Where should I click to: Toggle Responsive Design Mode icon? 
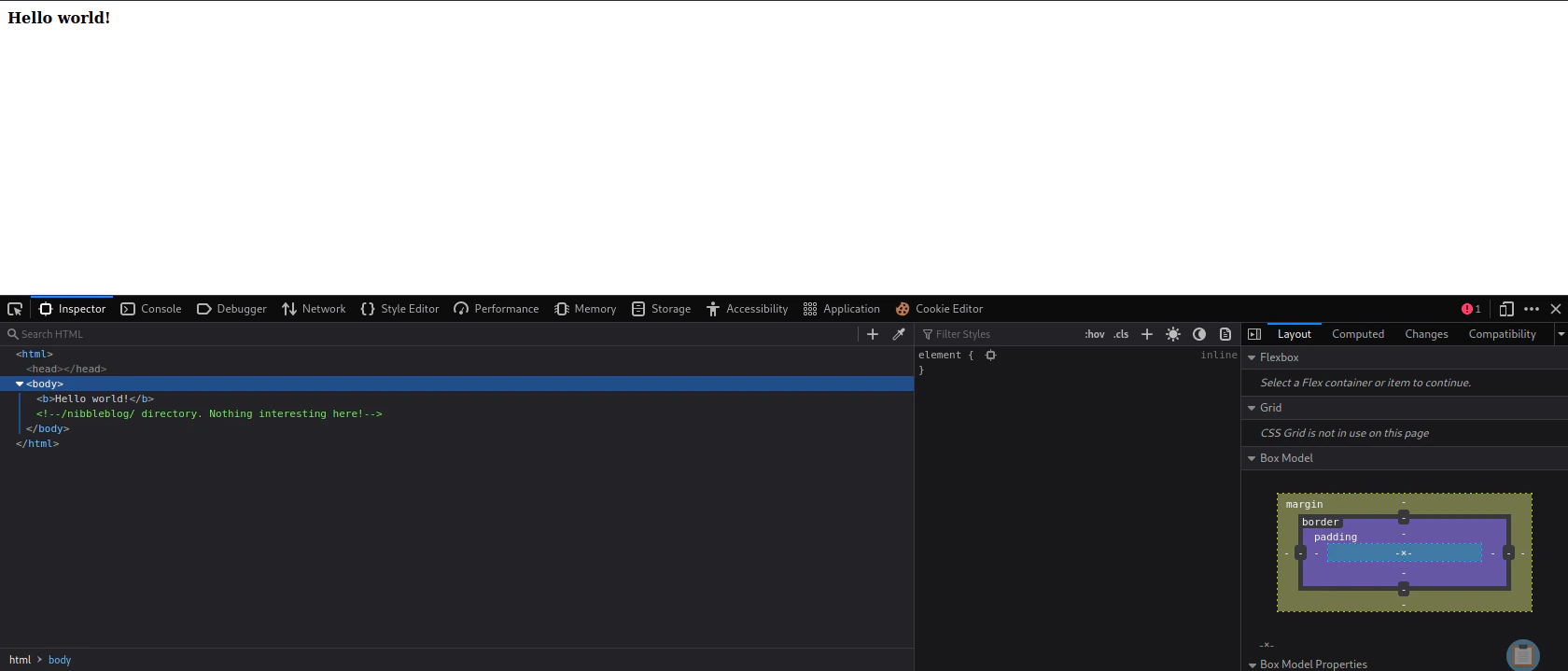tap(1506, 309)
